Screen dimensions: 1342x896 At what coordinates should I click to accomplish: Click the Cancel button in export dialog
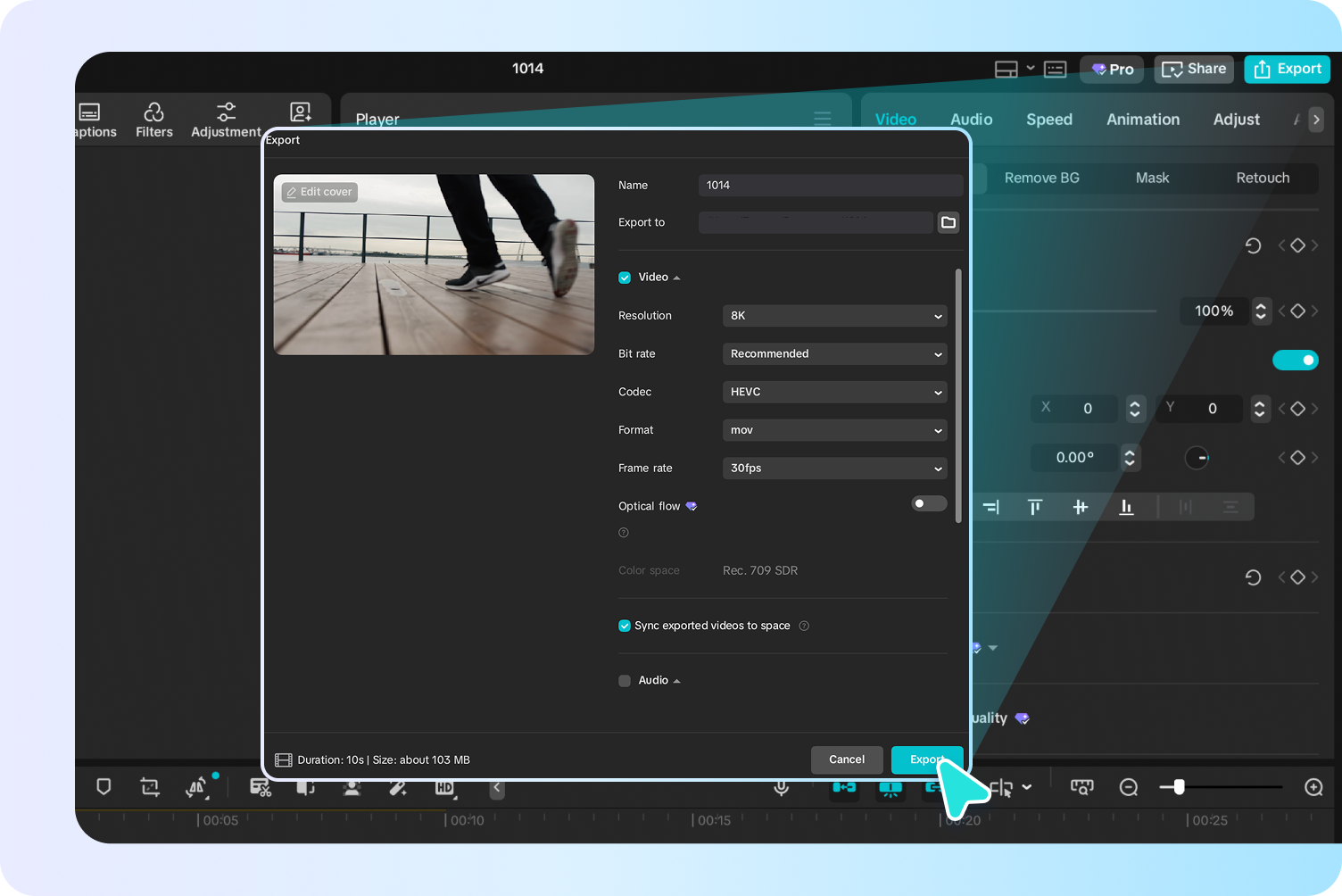coord(846,759)
